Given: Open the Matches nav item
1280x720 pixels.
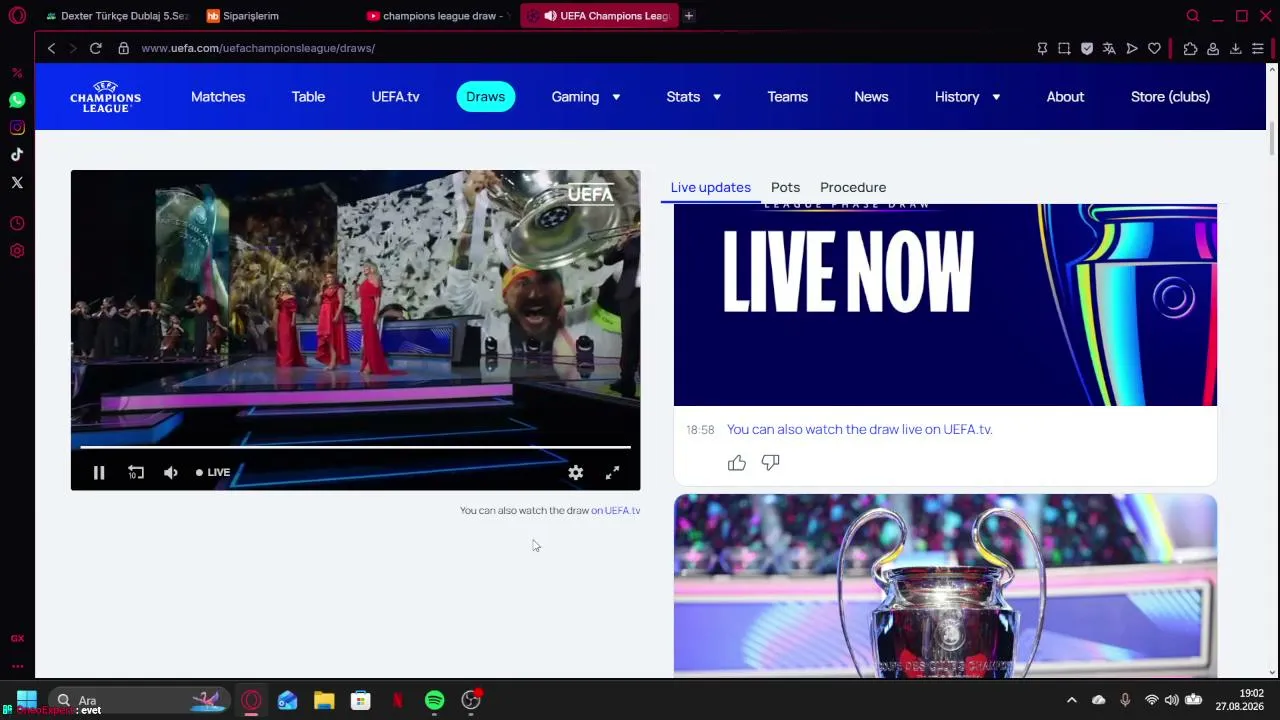Looking at the screenshot, I should pos(218,97).
